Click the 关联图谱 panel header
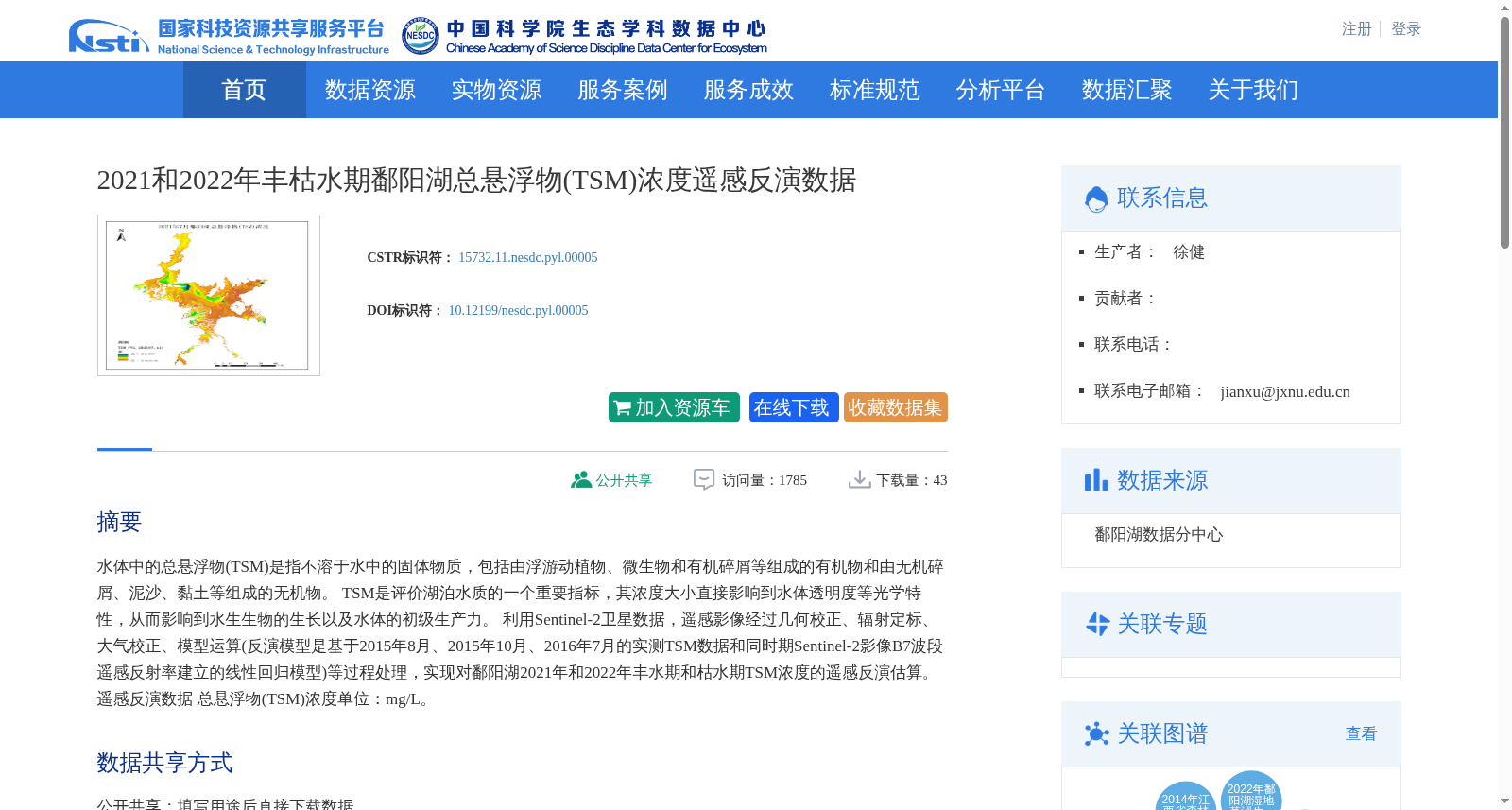 (1231, 734)
